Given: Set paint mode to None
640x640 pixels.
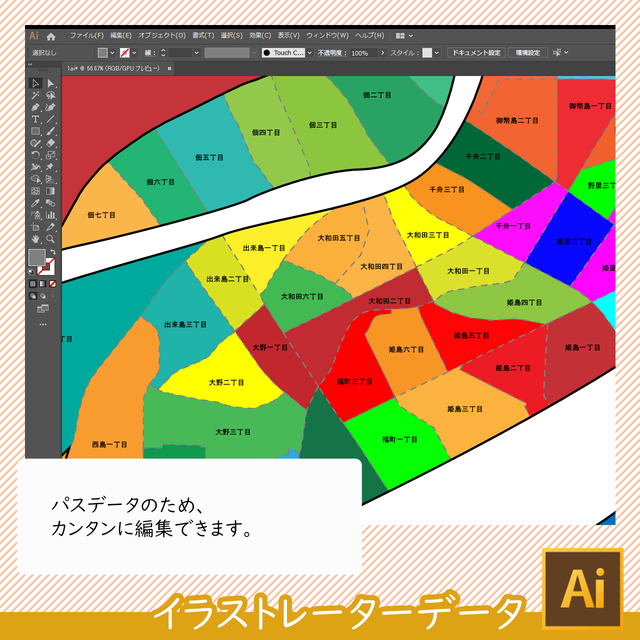Looking at the screenshot, I should [x=53, y=284].
